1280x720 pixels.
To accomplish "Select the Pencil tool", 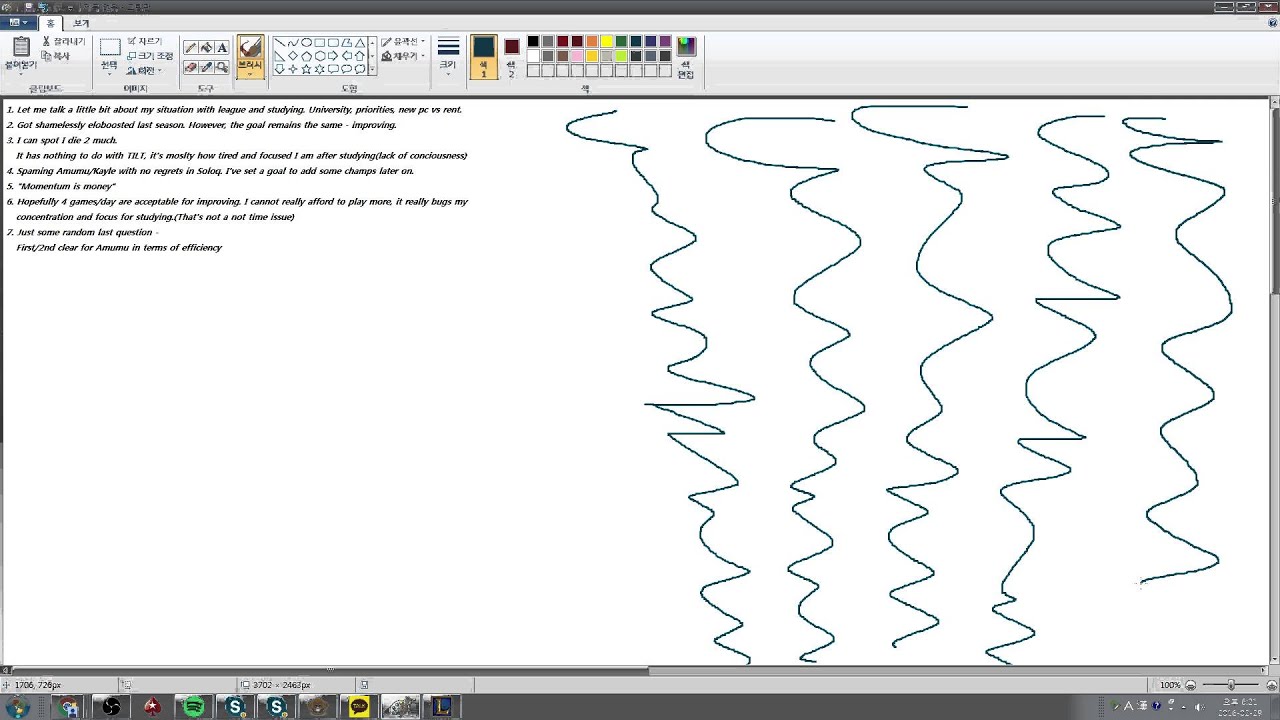I will click(190, 47).
